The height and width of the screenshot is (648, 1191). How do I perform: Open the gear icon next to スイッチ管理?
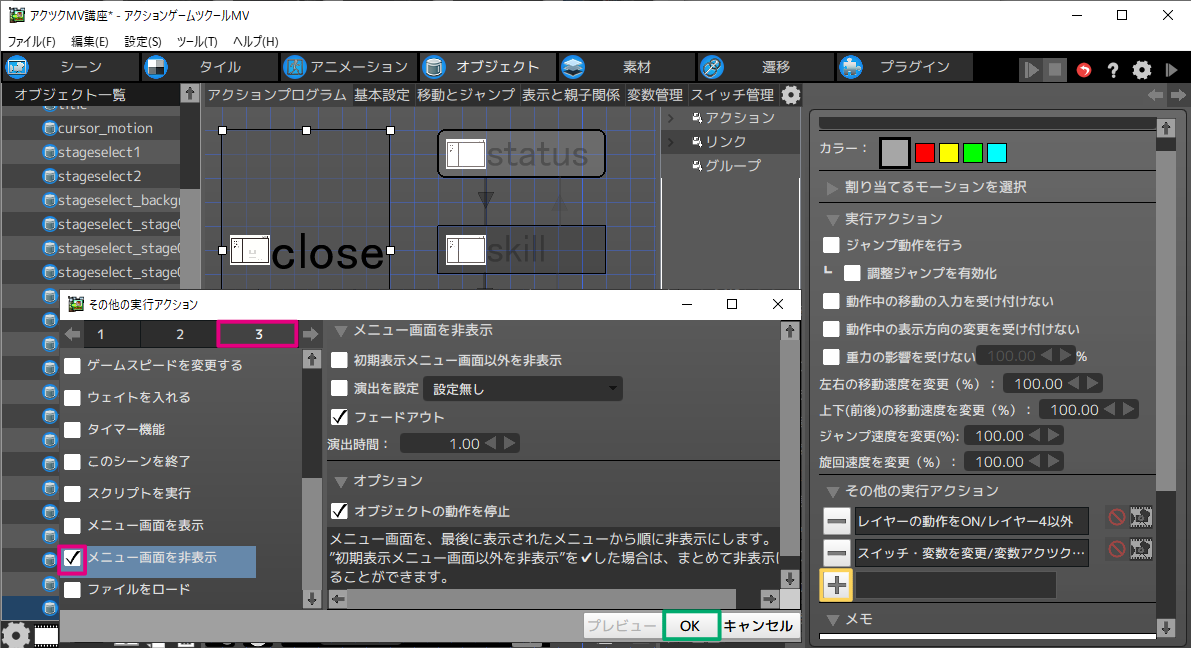click(791, 95)
